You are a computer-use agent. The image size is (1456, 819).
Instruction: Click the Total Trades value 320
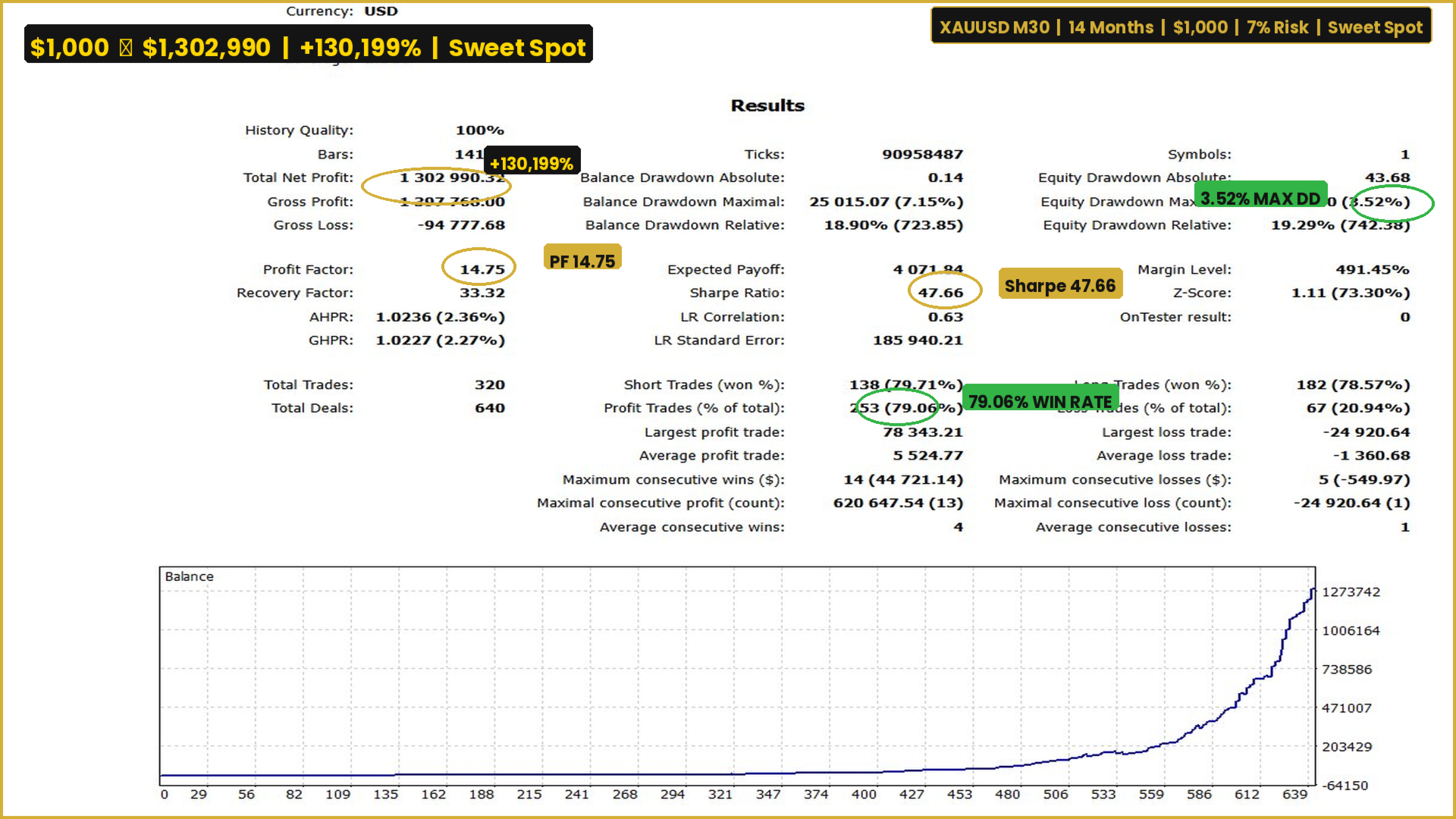click(489, 384)
